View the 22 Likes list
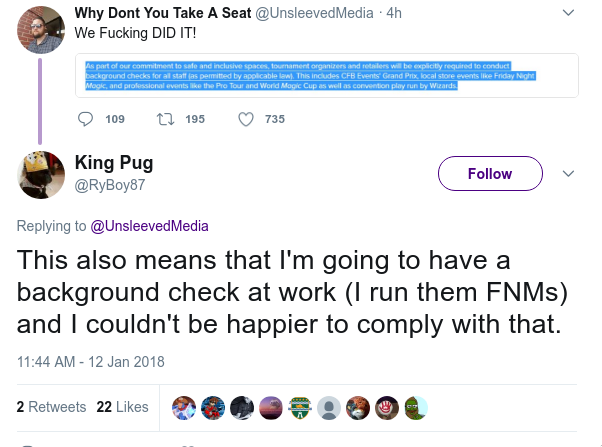 (122, 407)
